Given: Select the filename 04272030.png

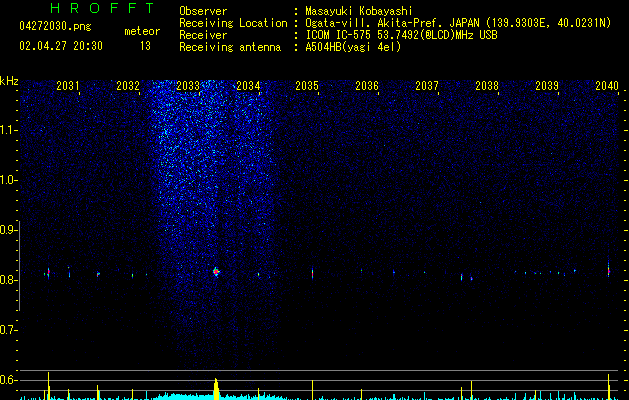Looking at the screenshot, I should pyautogui.click(x=55, y=26).
